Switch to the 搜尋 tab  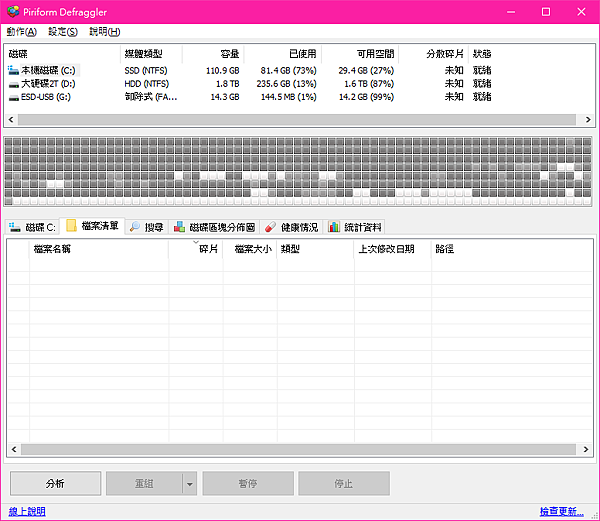[147, 227]
